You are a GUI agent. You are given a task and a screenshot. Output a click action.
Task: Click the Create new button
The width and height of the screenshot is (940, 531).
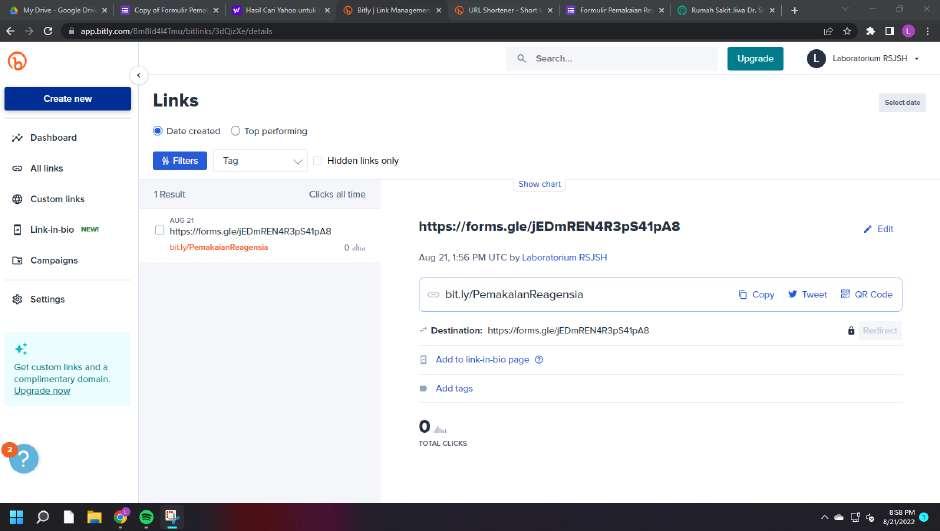[x=68, y=99]
